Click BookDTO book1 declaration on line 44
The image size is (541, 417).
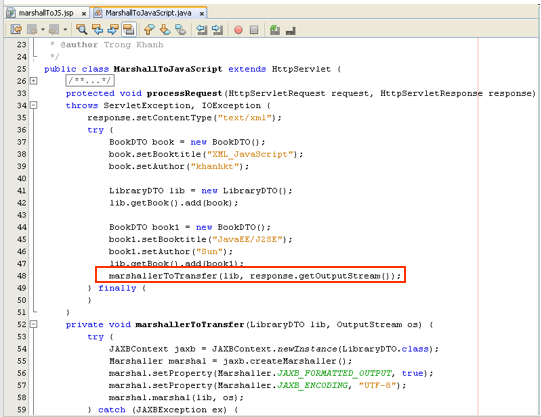(x=189, y=227)
